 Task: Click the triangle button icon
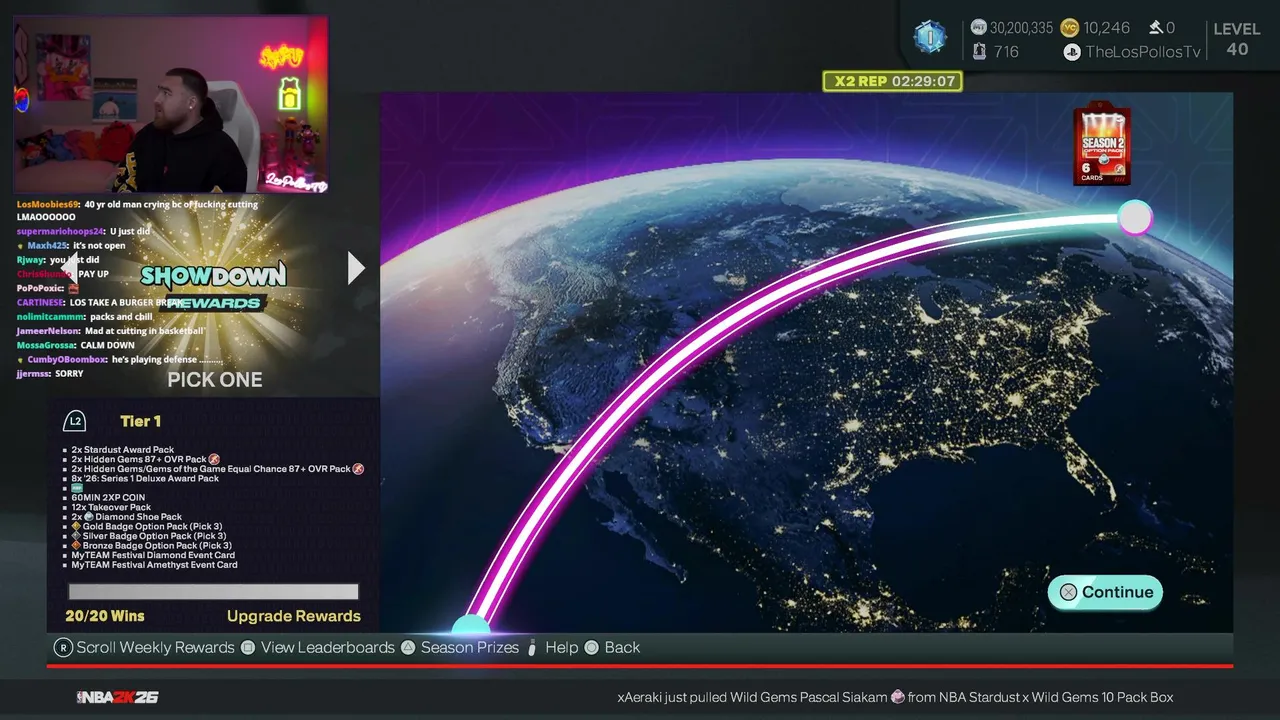pos(408,647)
